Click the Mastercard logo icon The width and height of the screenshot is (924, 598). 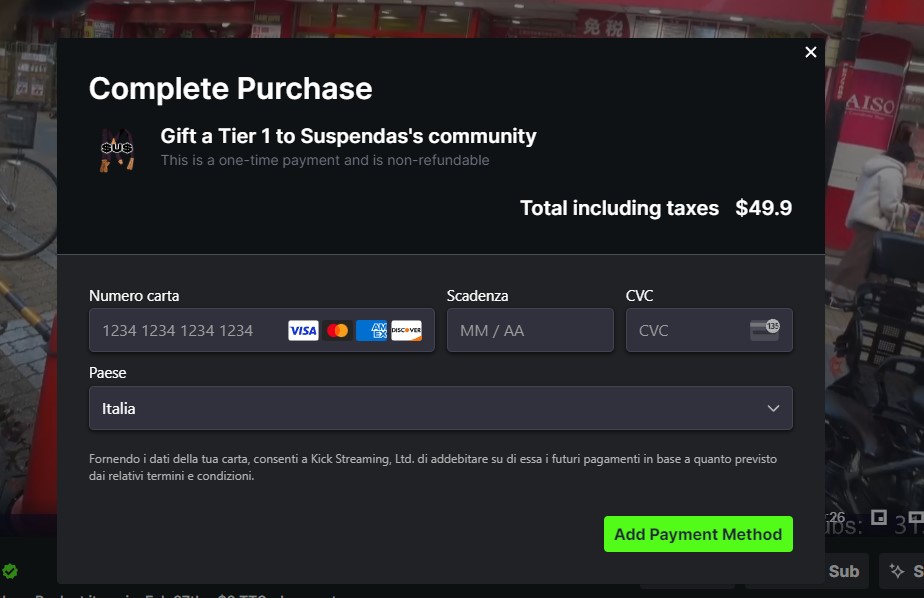click(x=337, y=331)
